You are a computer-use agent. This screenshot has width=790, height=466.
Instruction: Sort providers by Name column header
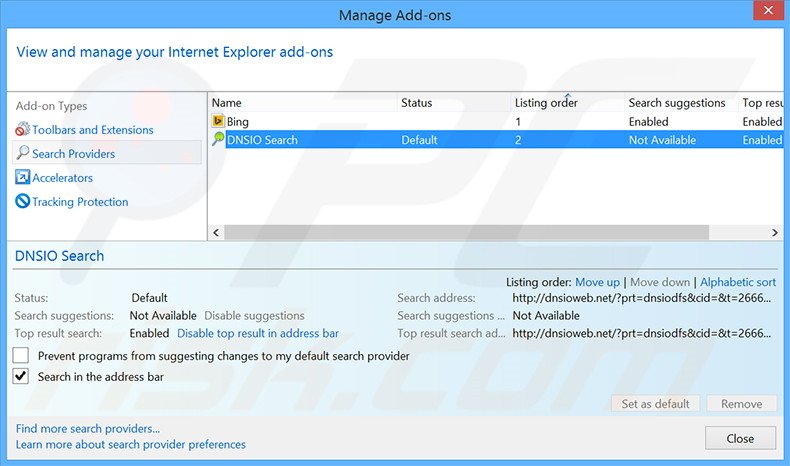pyautogui.click(x=227, y=103)
